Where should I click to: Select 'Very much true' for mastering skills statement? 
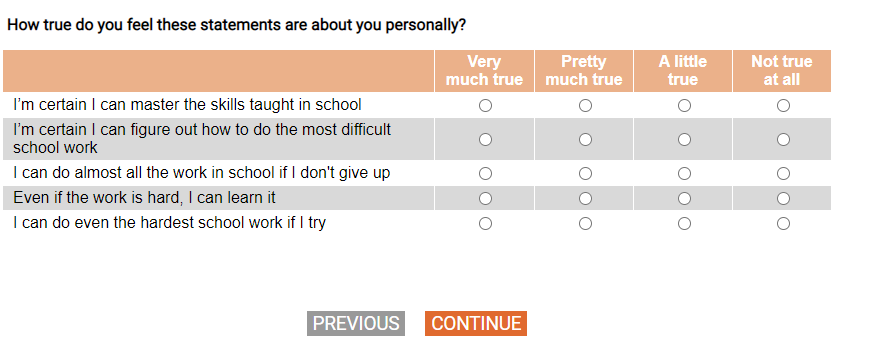[485, 105]
